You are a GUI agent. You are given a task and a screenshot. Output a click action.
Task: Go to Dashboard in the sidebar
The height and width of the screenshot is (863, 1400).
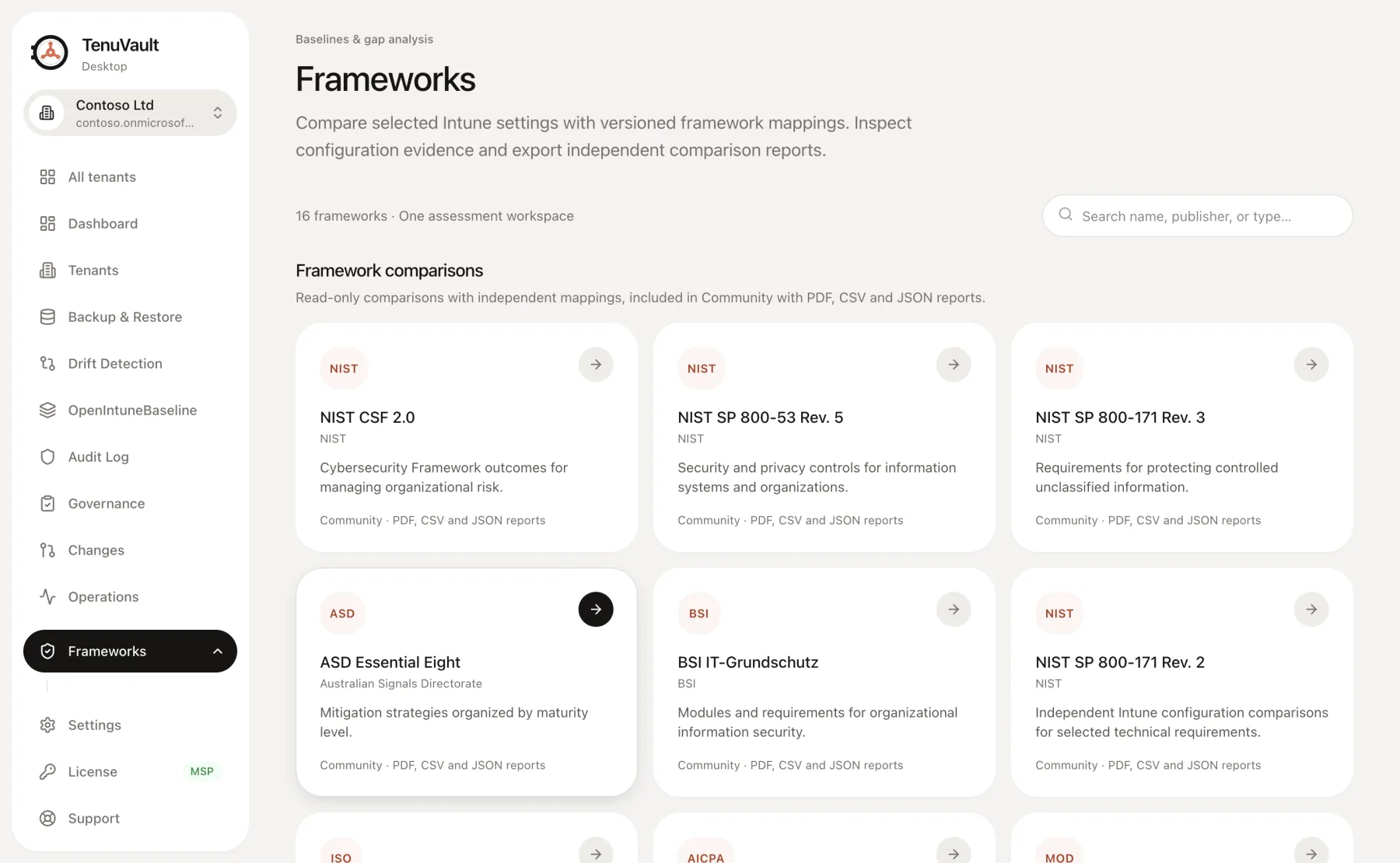tap(130, 224)
